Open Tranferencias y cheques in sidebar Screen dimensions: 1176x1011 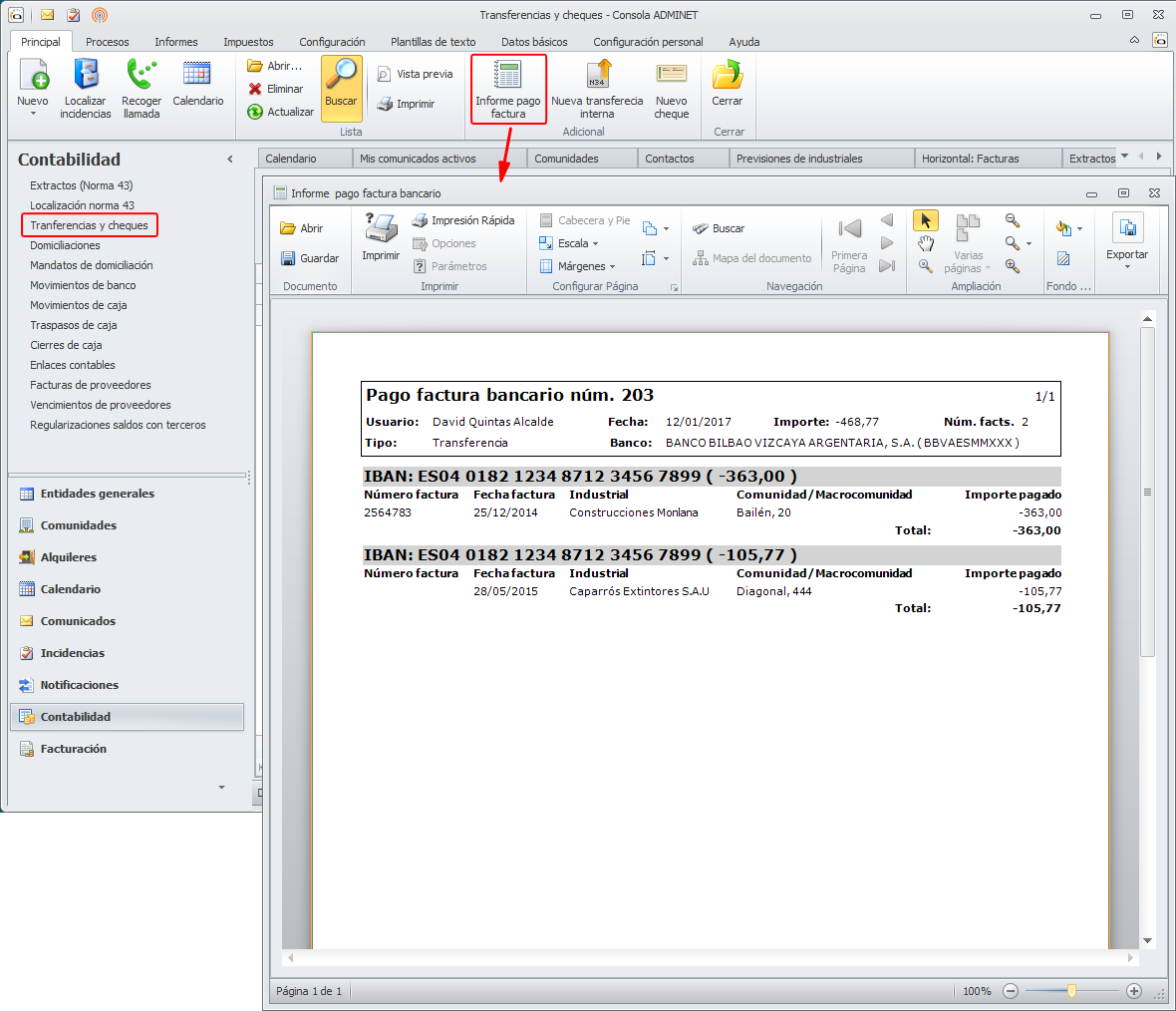[89, 225]
